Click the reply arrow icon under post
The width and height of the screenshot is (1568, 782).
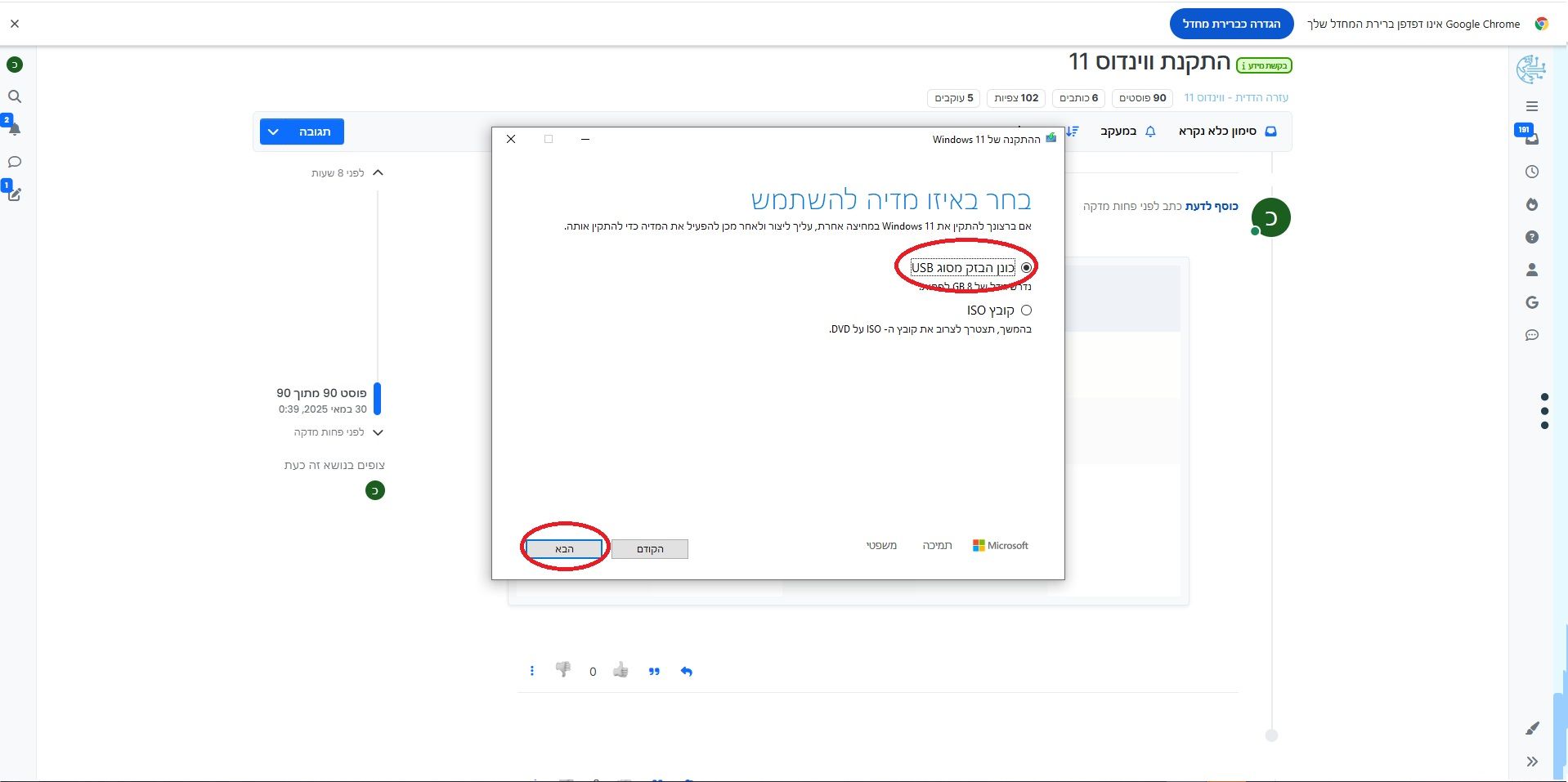pyautogui.click(x=687, y=672)
